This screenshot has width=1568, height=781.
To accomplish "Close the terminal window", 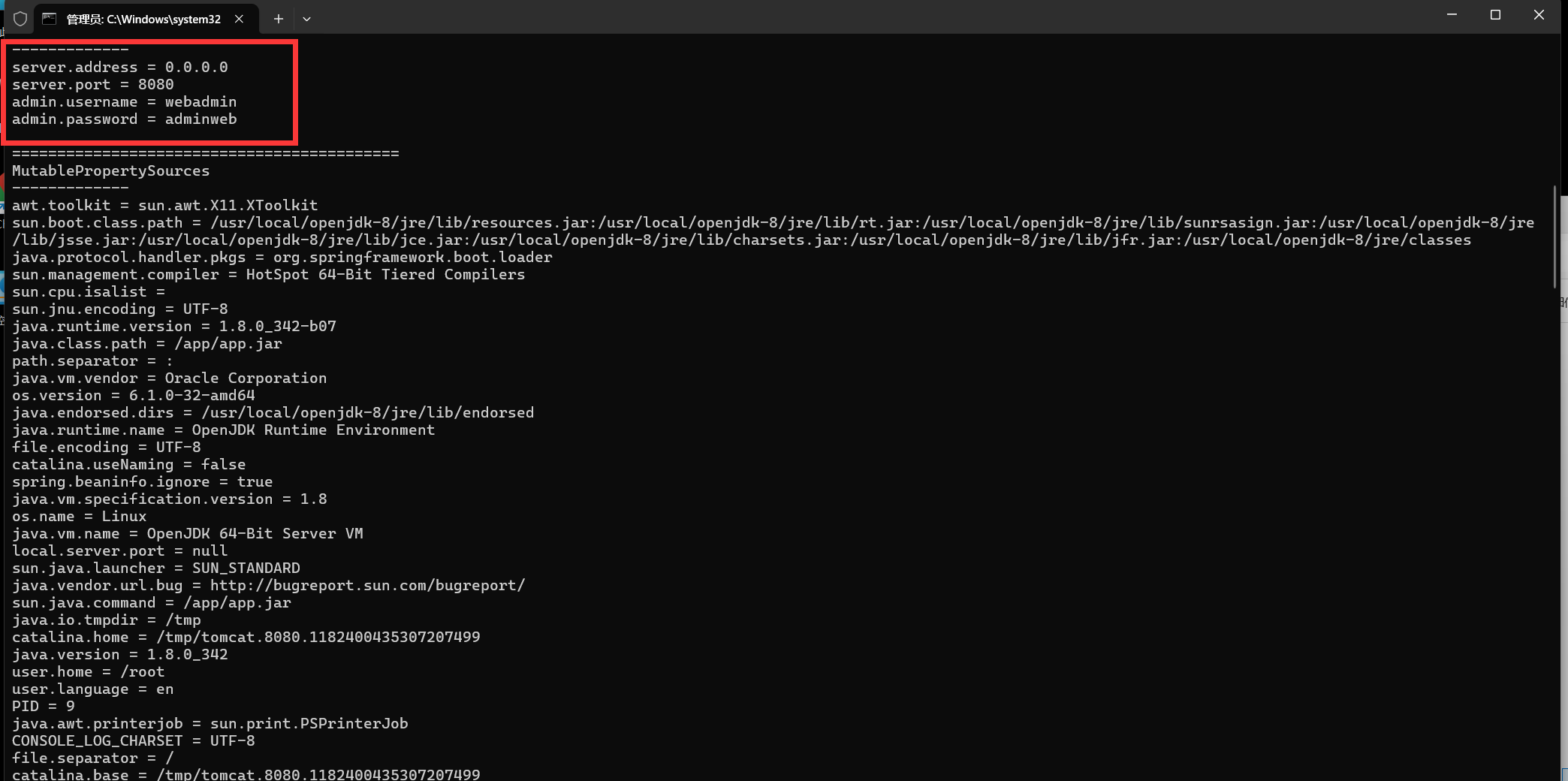I will click(x=1539, y=15).
